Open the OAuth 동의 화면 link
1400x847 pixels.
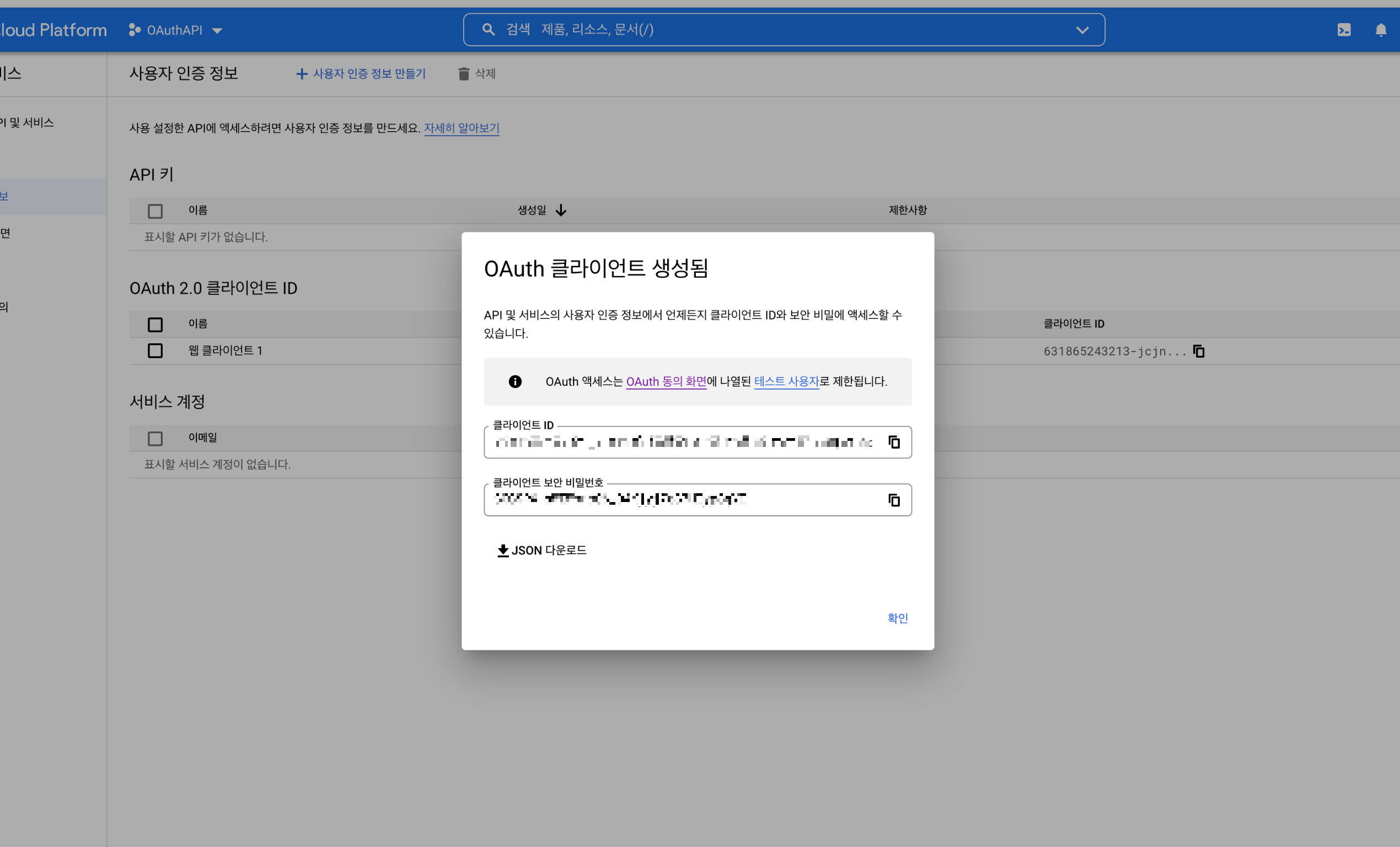(x=666, y=381)
